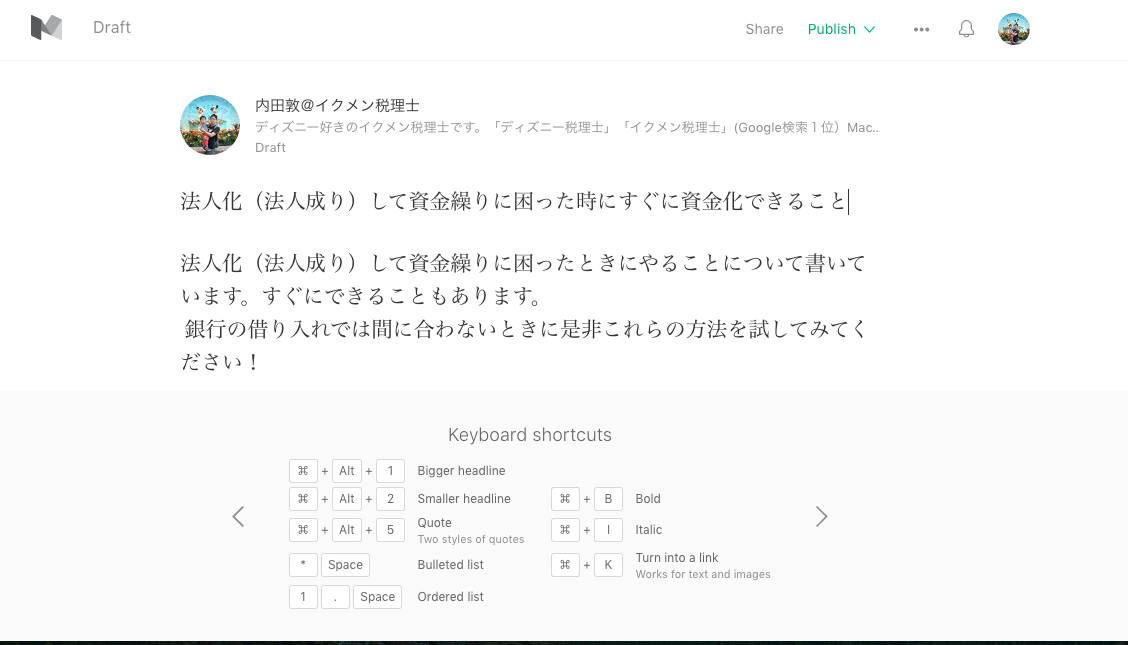Click the Space key for Bulleted list
The width and height of the screenshot is (1128, 645).
(345, 565)
